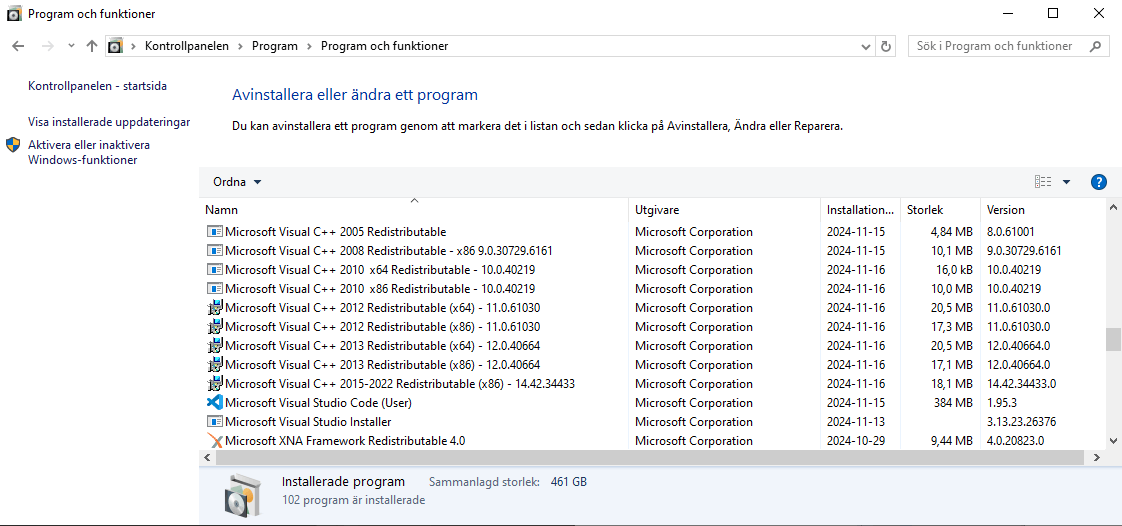This screenshot has width=1122, height=526.
Task: Expand the view options dropdown arrow
Action: [1066, 182]
